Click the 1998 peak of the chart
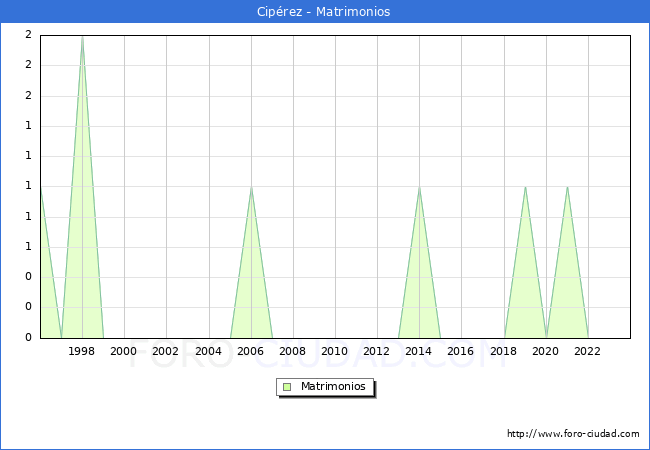Image resolution: width=650 pixels, height=450 pixels. click(82, 37)
